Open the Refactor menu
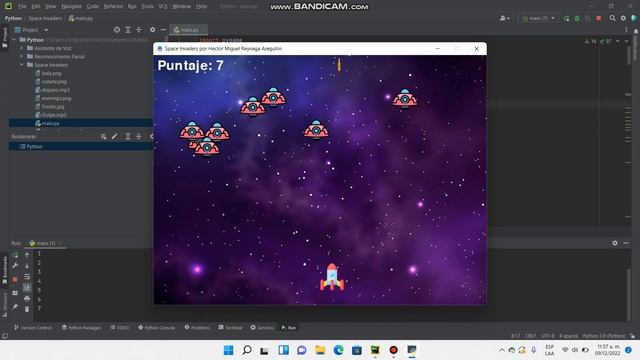 point(113,7)
